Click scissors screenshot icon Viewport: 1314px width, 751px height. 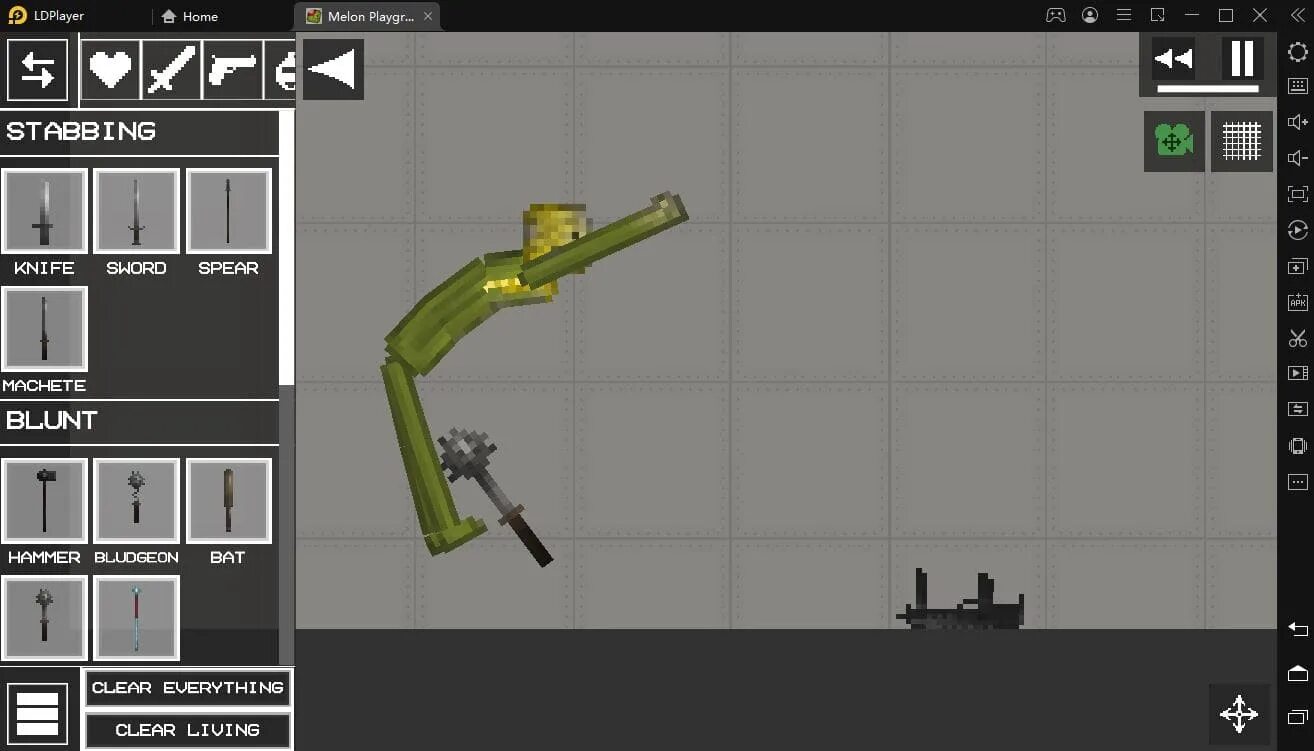1297,338
